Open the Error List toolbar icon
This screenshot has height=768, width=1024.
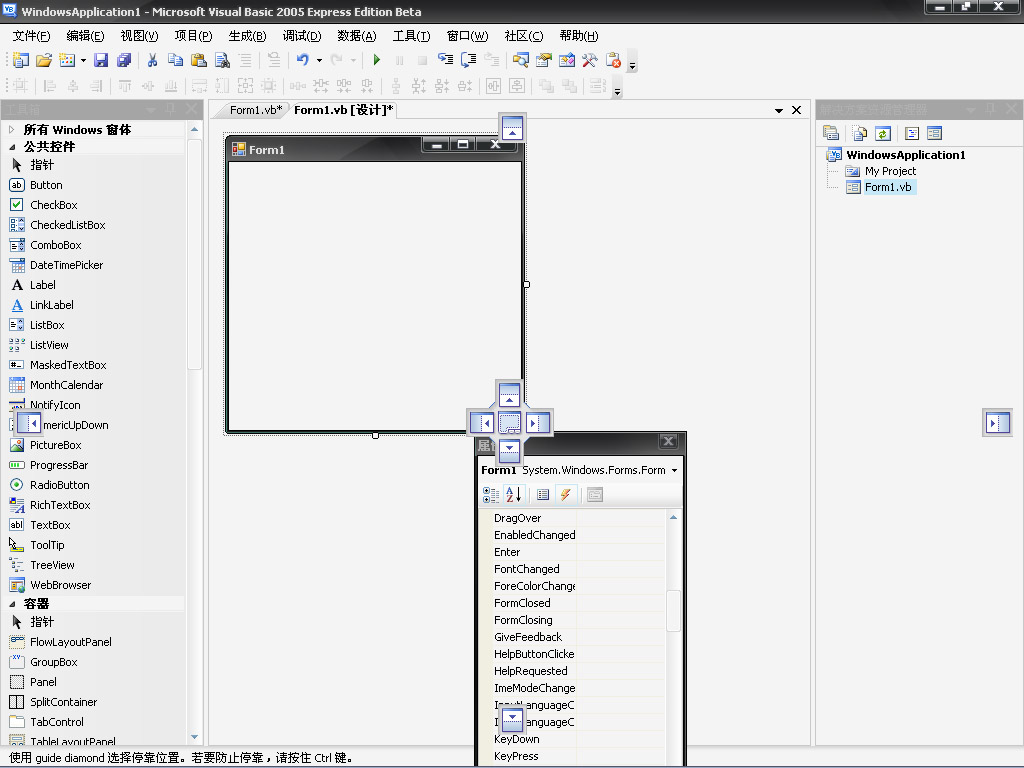pyautogui.click(x=613, y=60)
